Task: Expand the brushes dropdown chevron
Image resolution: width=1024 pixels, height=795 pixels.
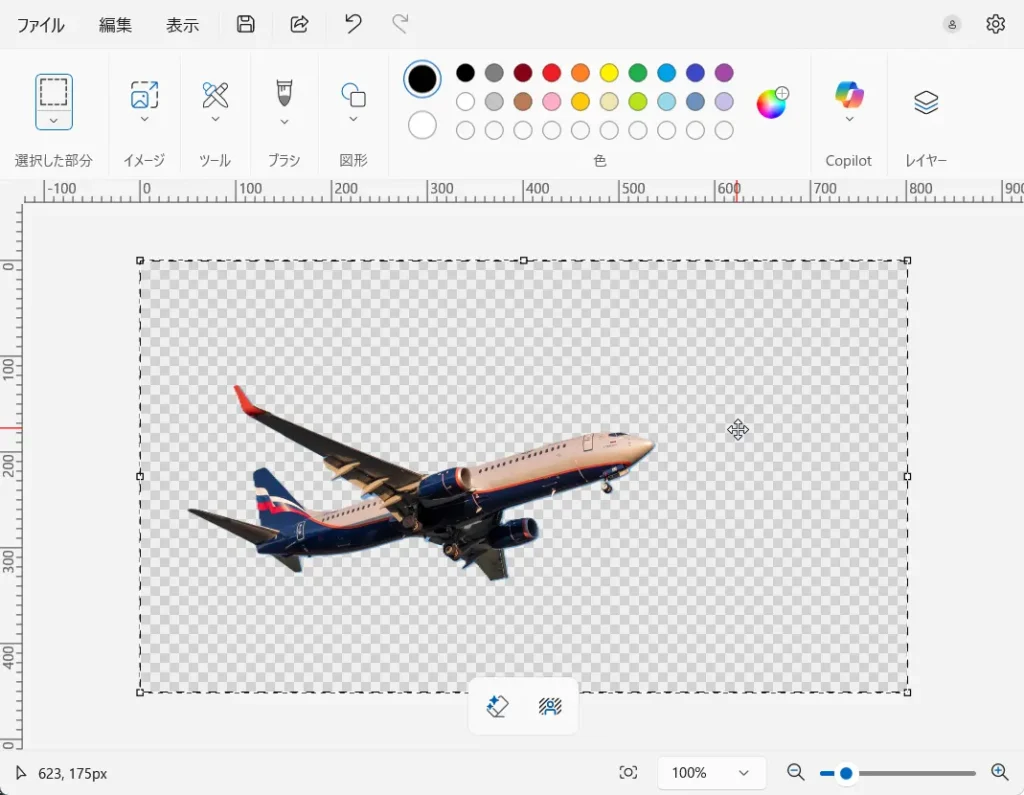Action: point(284,122)
